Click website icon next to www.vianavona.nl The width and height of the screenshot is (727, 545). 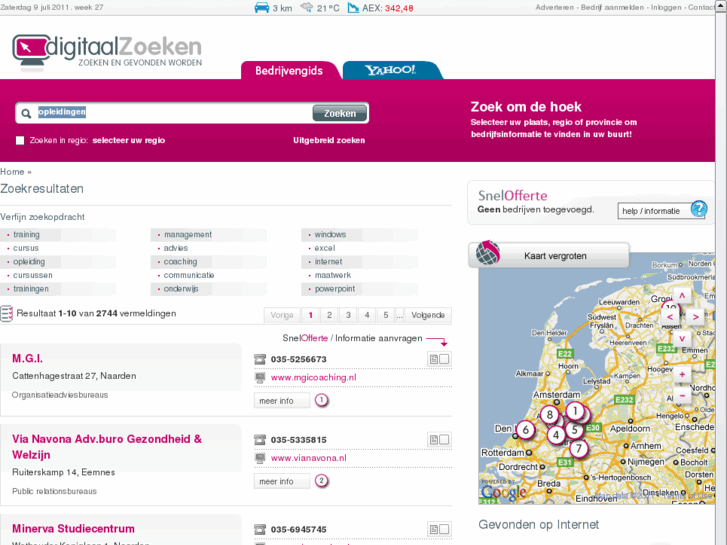(x=260, y=458)
